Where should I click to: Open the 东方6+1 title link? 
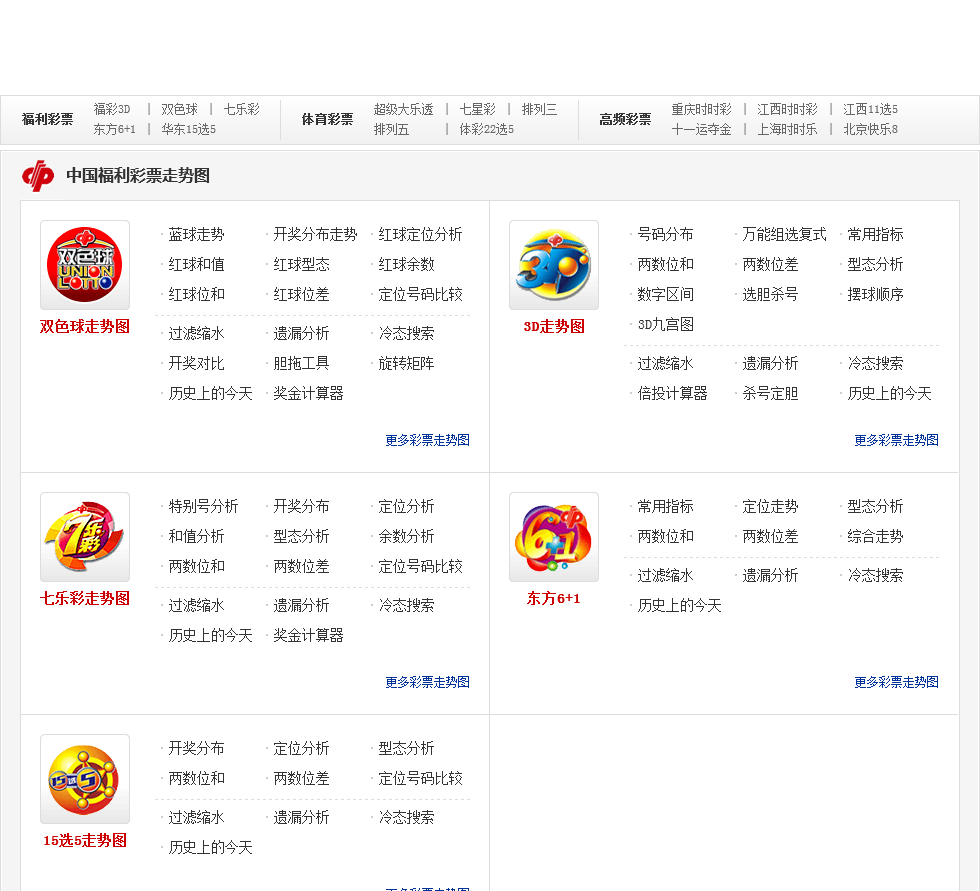tap(554, 598)
